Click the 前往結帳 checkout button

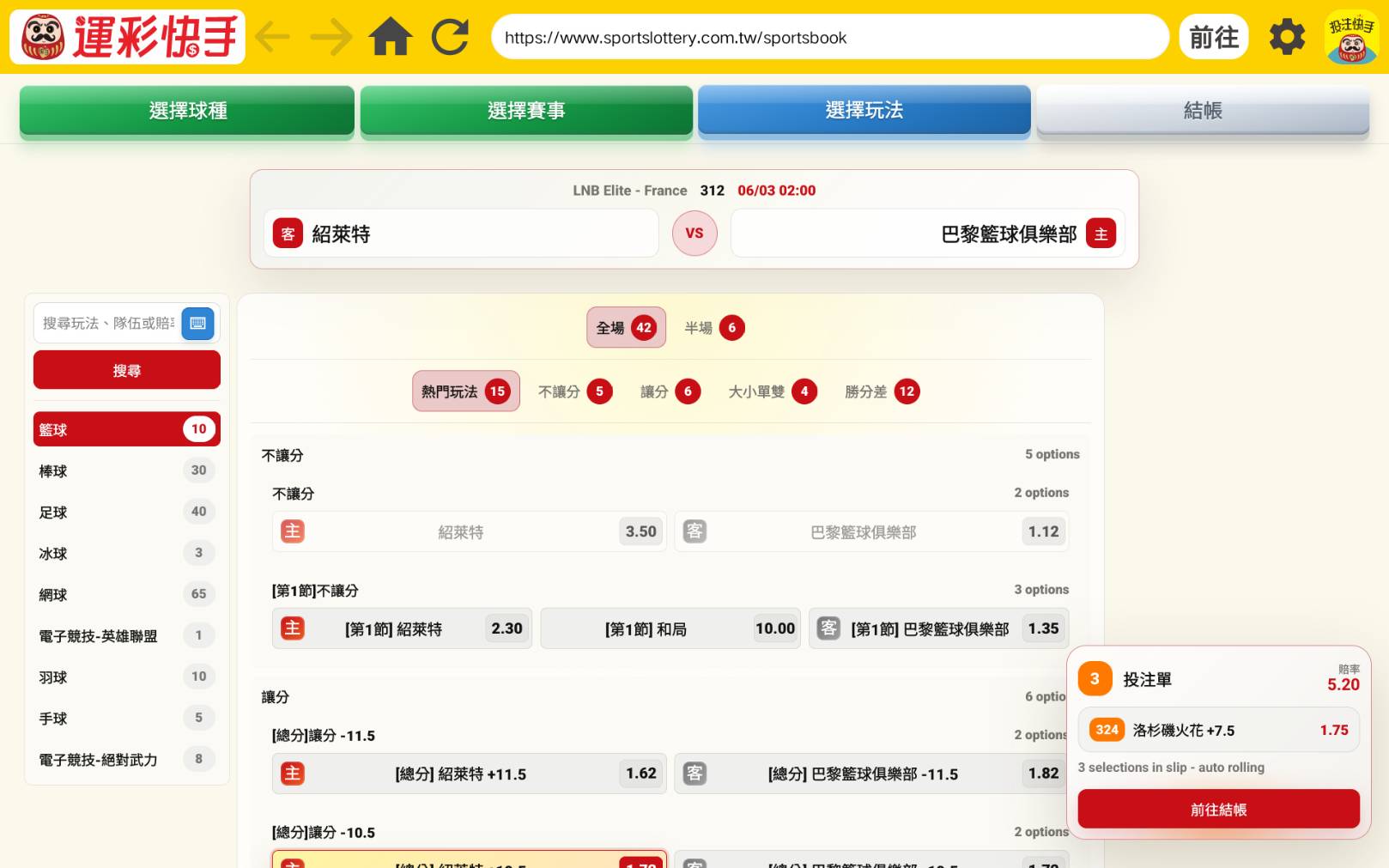pyautogui.click(x=1219, y=809)
